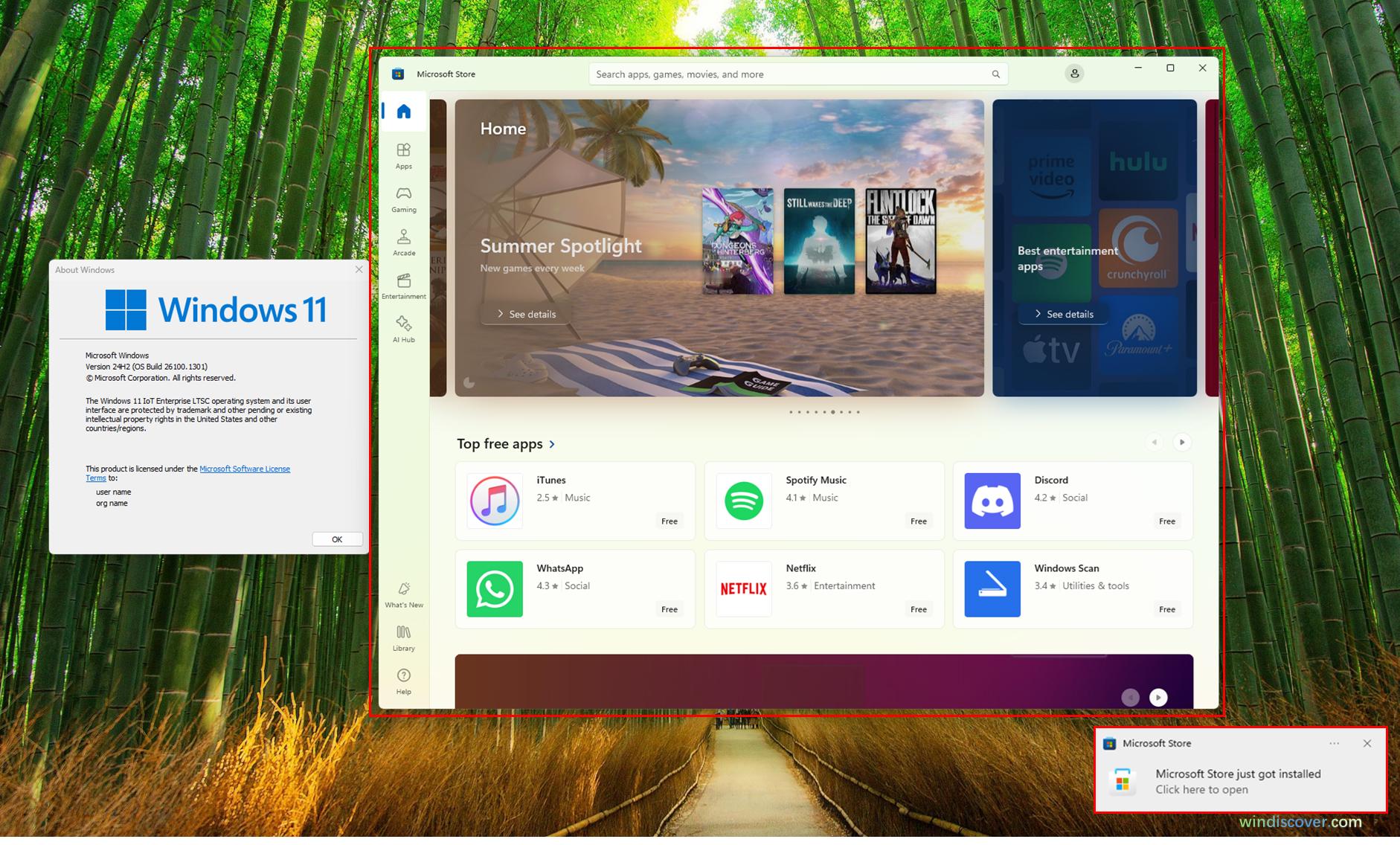The image size is (1400, 845).
Task: Show next page of Top free apps
Action: (x=1182, y=443)
